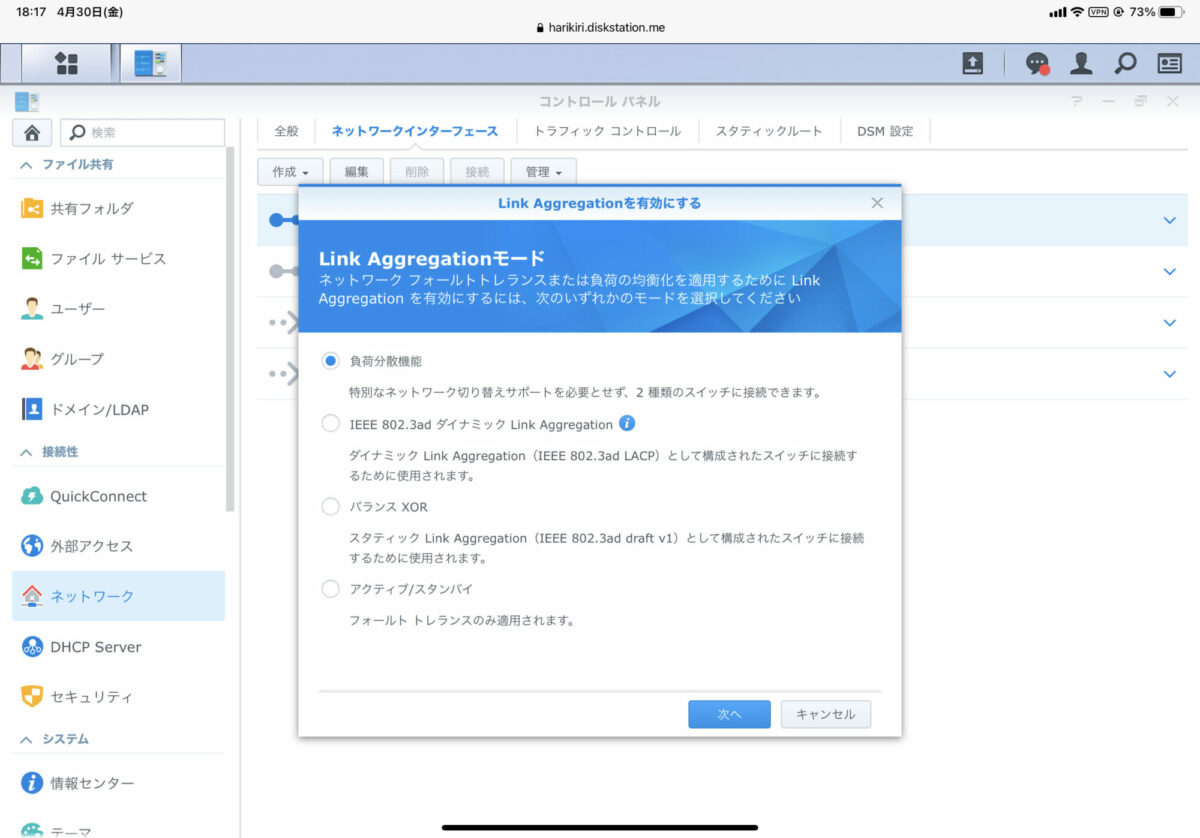Click the 接続 toolbar button
Image resolution: width=1200 pixels, height=838 pixels.
pyautogui.click(x=477, y=172)
